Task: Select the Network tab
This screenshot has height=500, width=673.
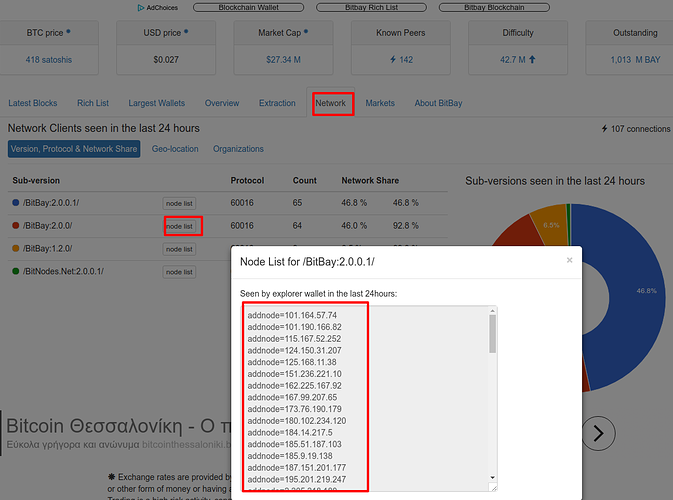Action: tap(330, 103)
